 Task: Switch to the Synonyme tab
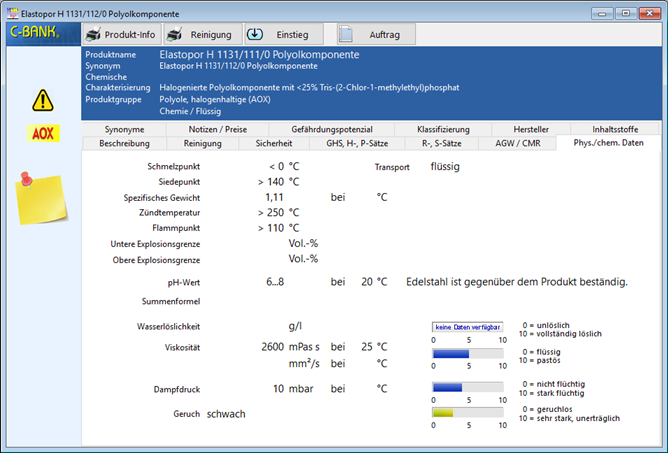124,130
